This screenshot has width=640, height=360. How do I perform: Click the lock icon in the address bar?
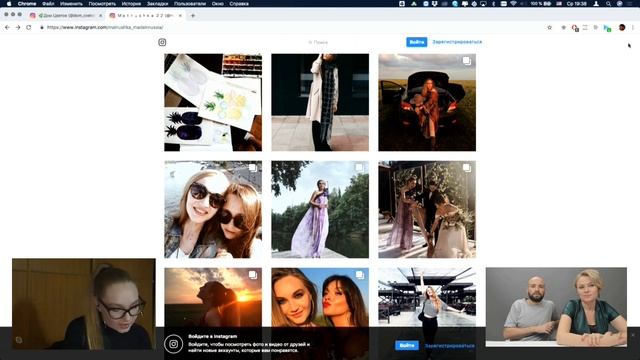[42, 27]
